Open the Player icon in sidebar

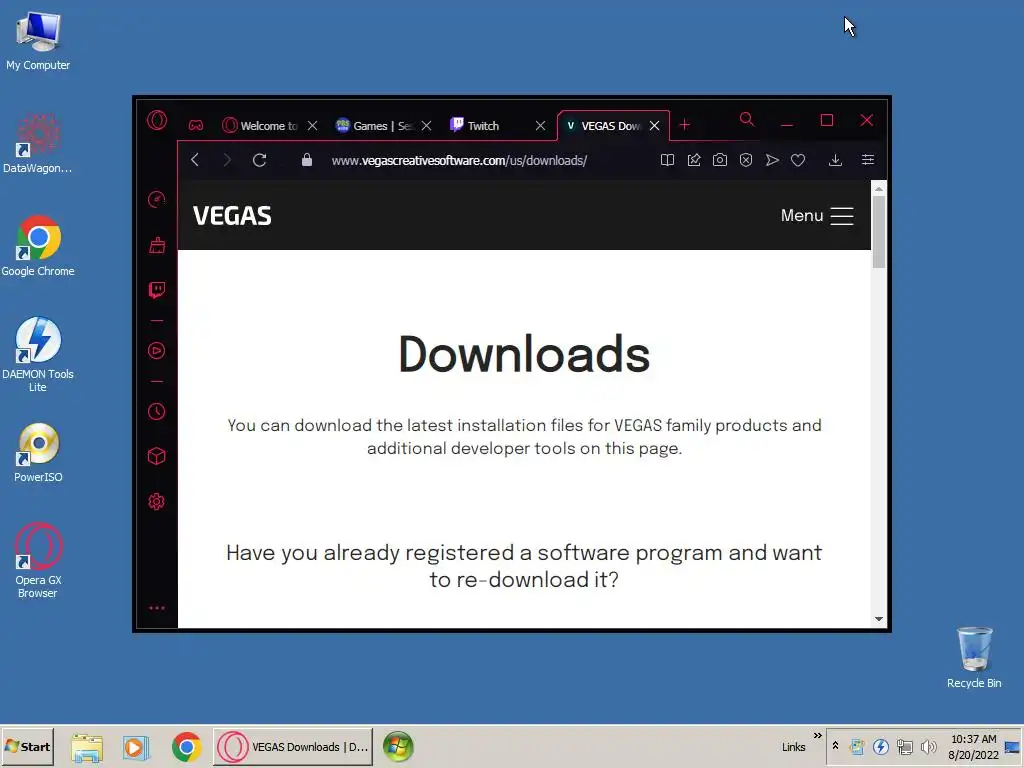(x=157, y=351)
